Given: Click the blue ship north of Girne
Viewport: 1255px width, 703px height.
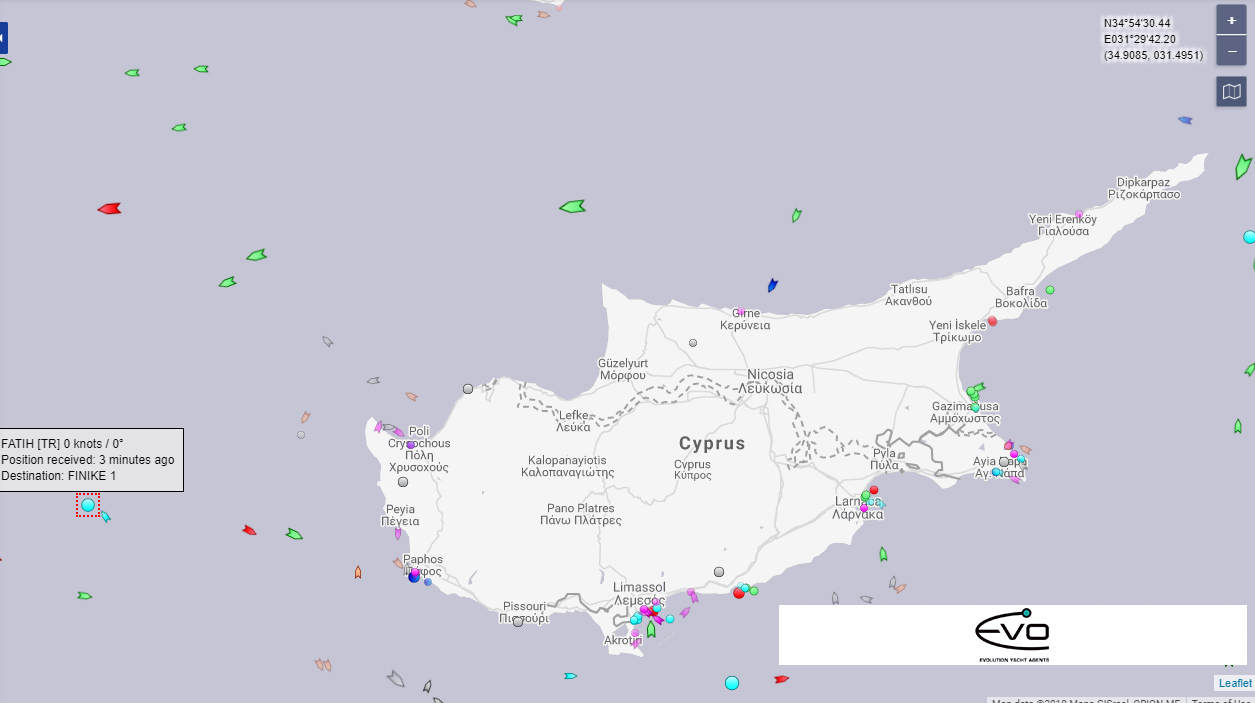Looking at the screenshot, I should point(772,286).
